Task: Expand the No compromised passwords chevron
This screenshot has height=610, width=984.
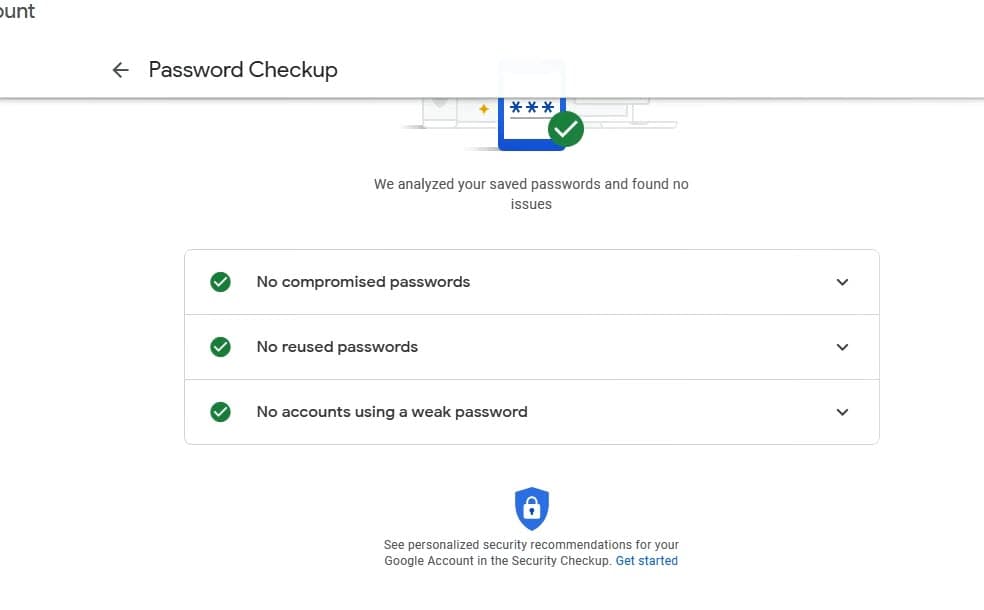Action: coord(842,282)
